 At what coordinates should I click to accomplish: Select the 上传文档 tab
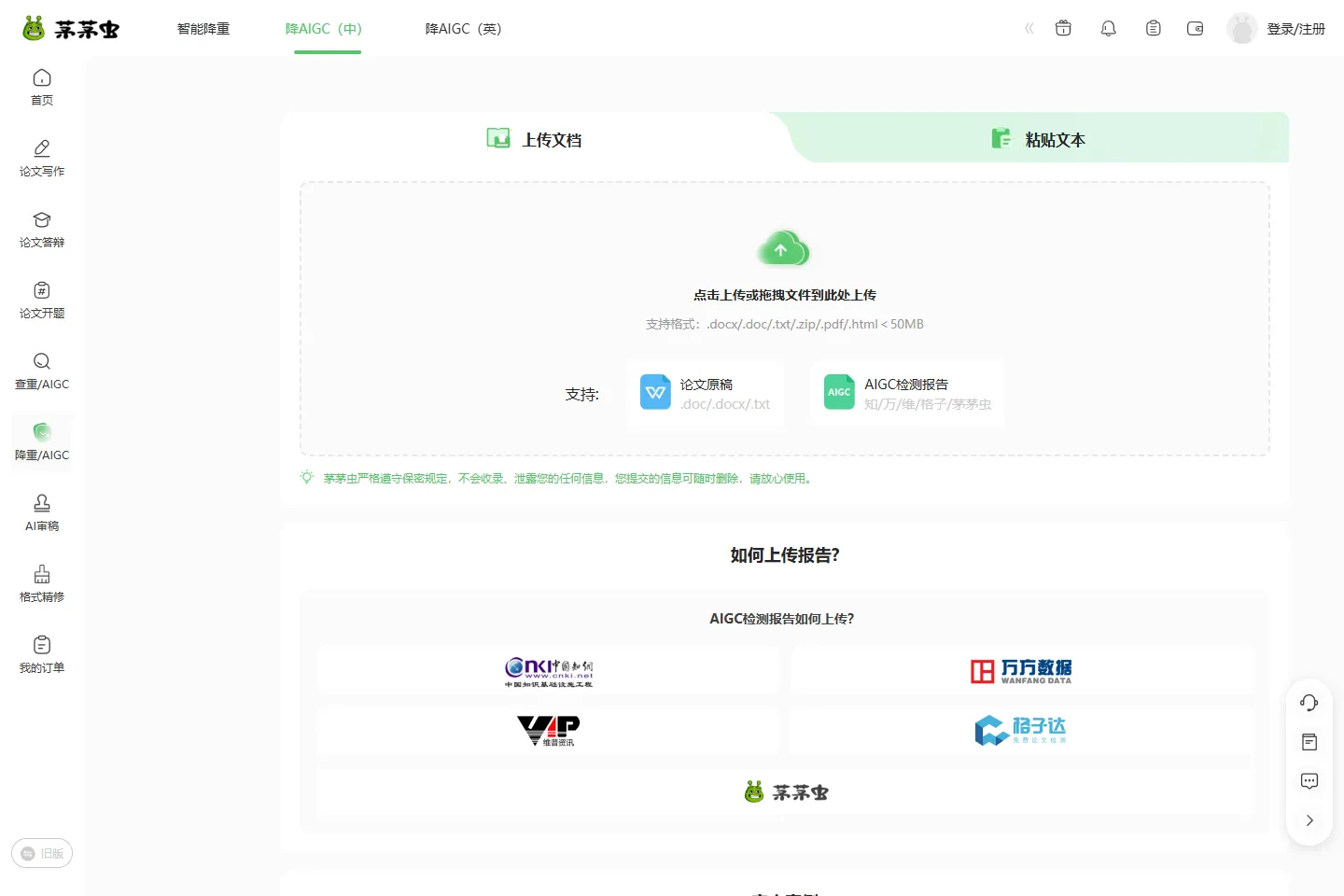point(535,139)
